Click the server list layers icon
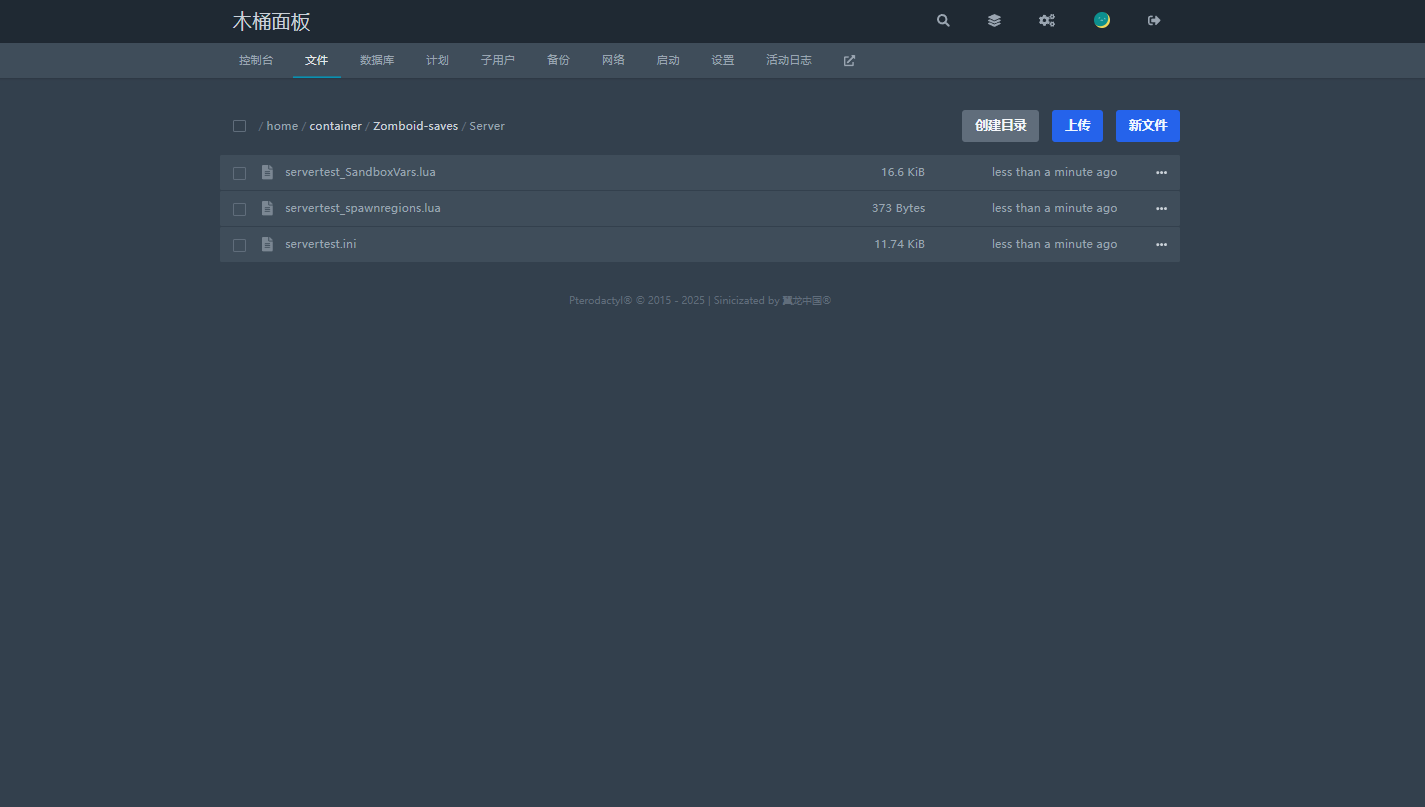 click(994, 21)
